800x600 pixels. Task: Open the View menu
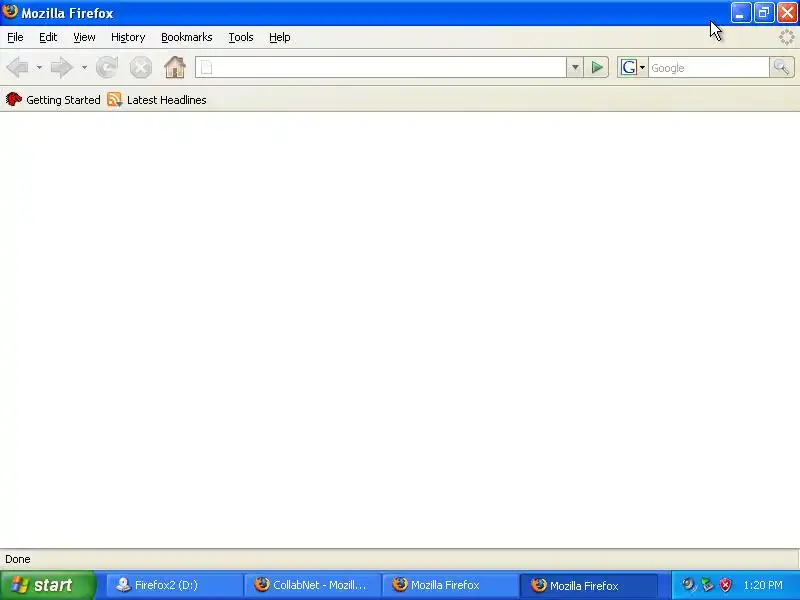pos(84,37)
